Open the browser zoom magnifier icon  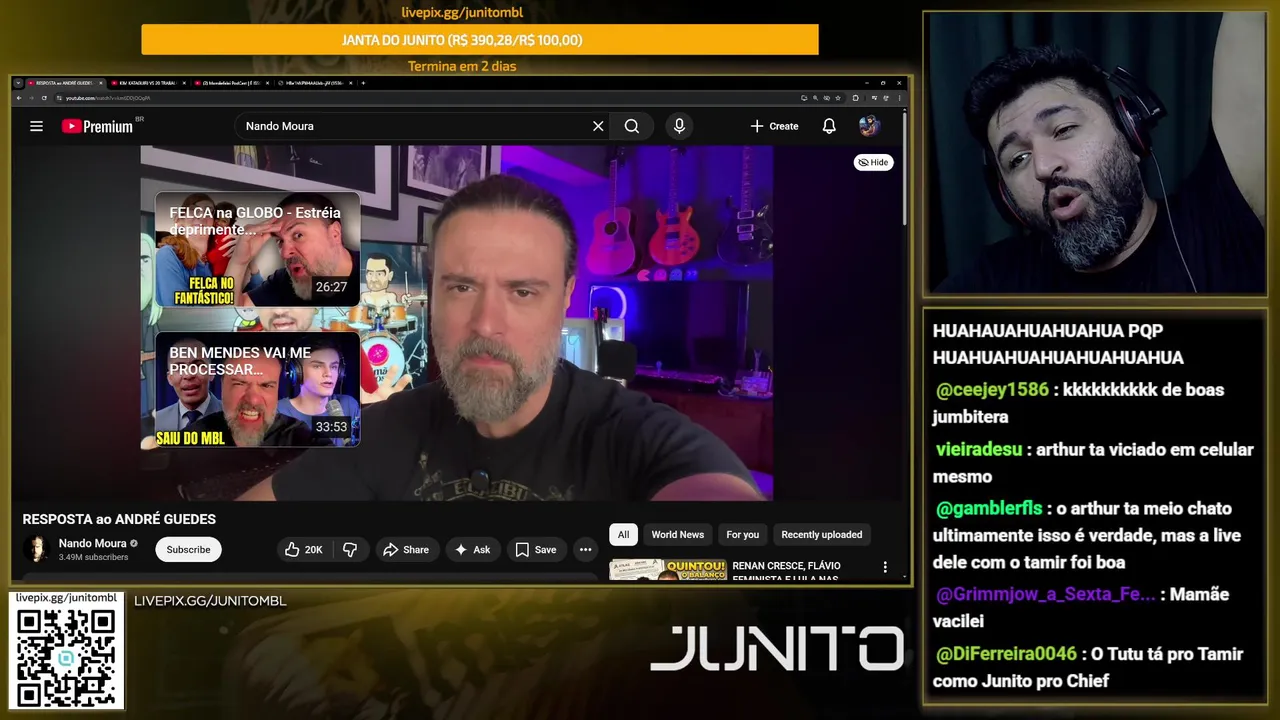(815, 98)
